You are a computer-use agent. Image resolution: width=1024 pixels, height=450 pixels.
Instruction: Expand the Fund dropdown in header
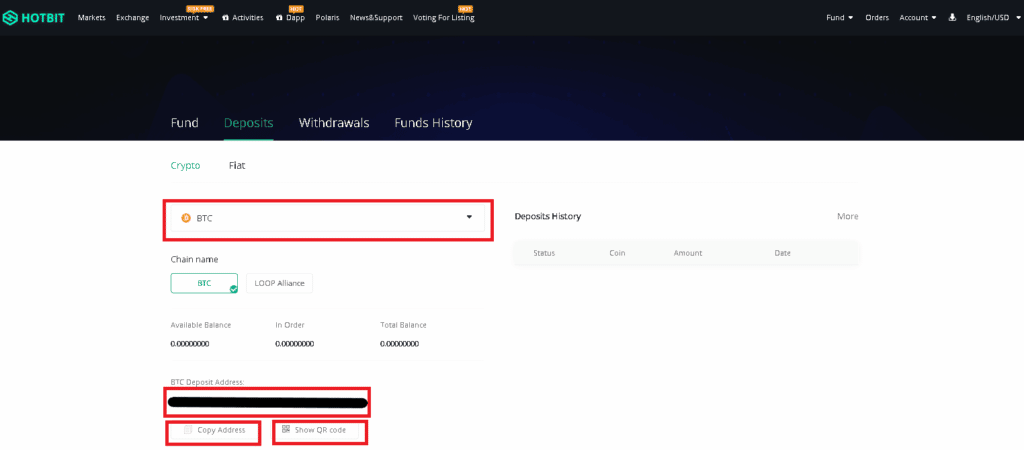pos(840,18)
